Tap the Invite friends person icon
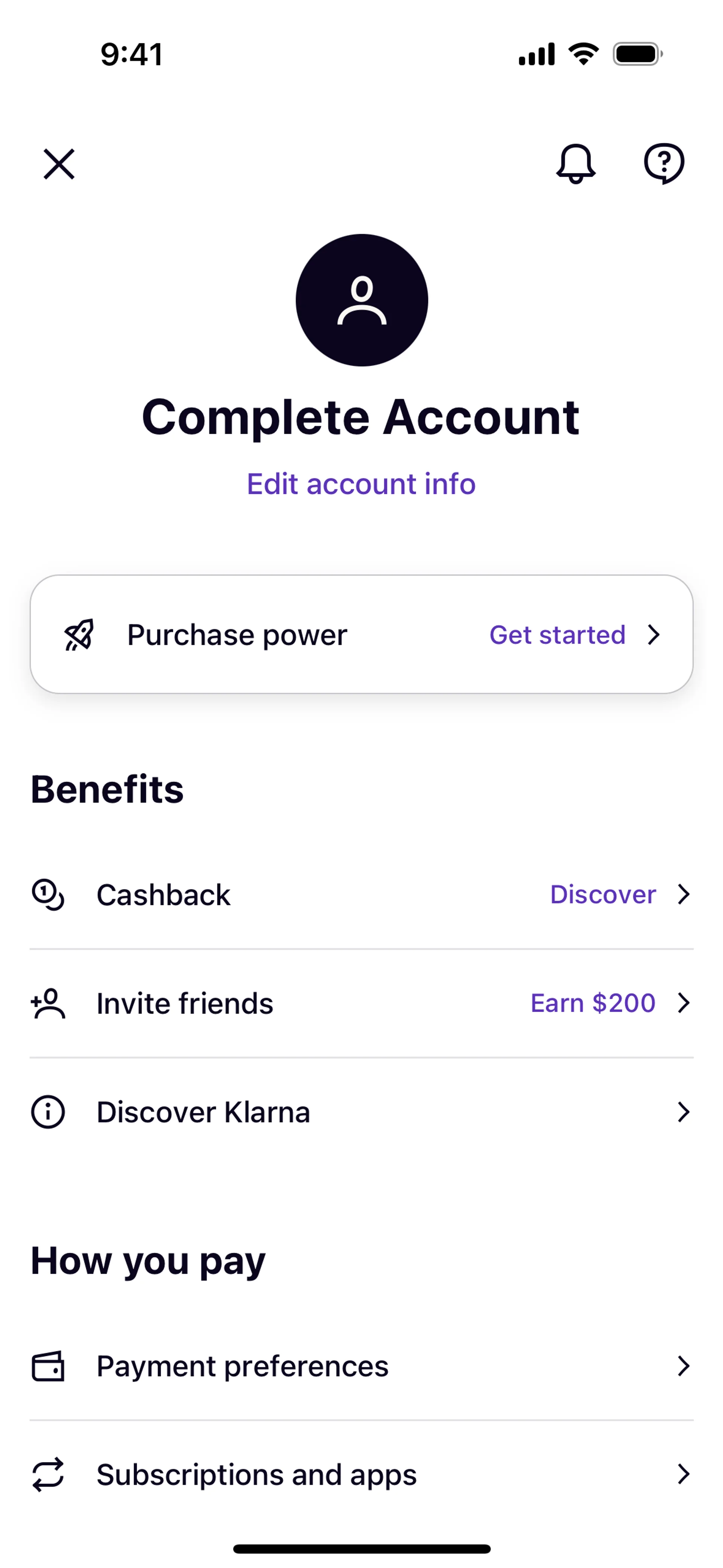723x1568 pixels. (x=48, y=1003)
